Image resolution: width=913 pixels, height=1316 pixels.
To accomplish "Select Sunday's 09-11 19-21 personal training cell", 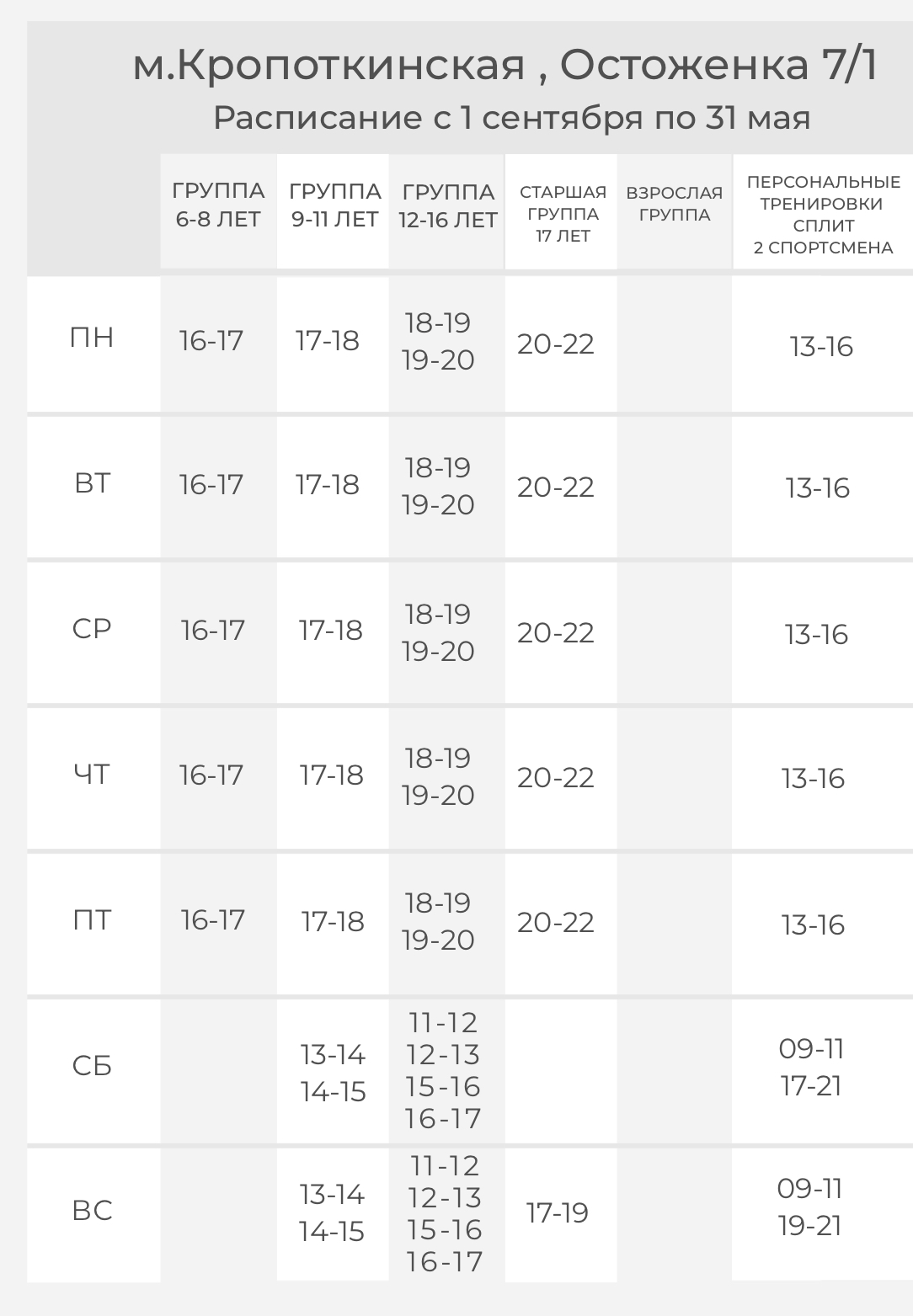I will (809, 1207).
